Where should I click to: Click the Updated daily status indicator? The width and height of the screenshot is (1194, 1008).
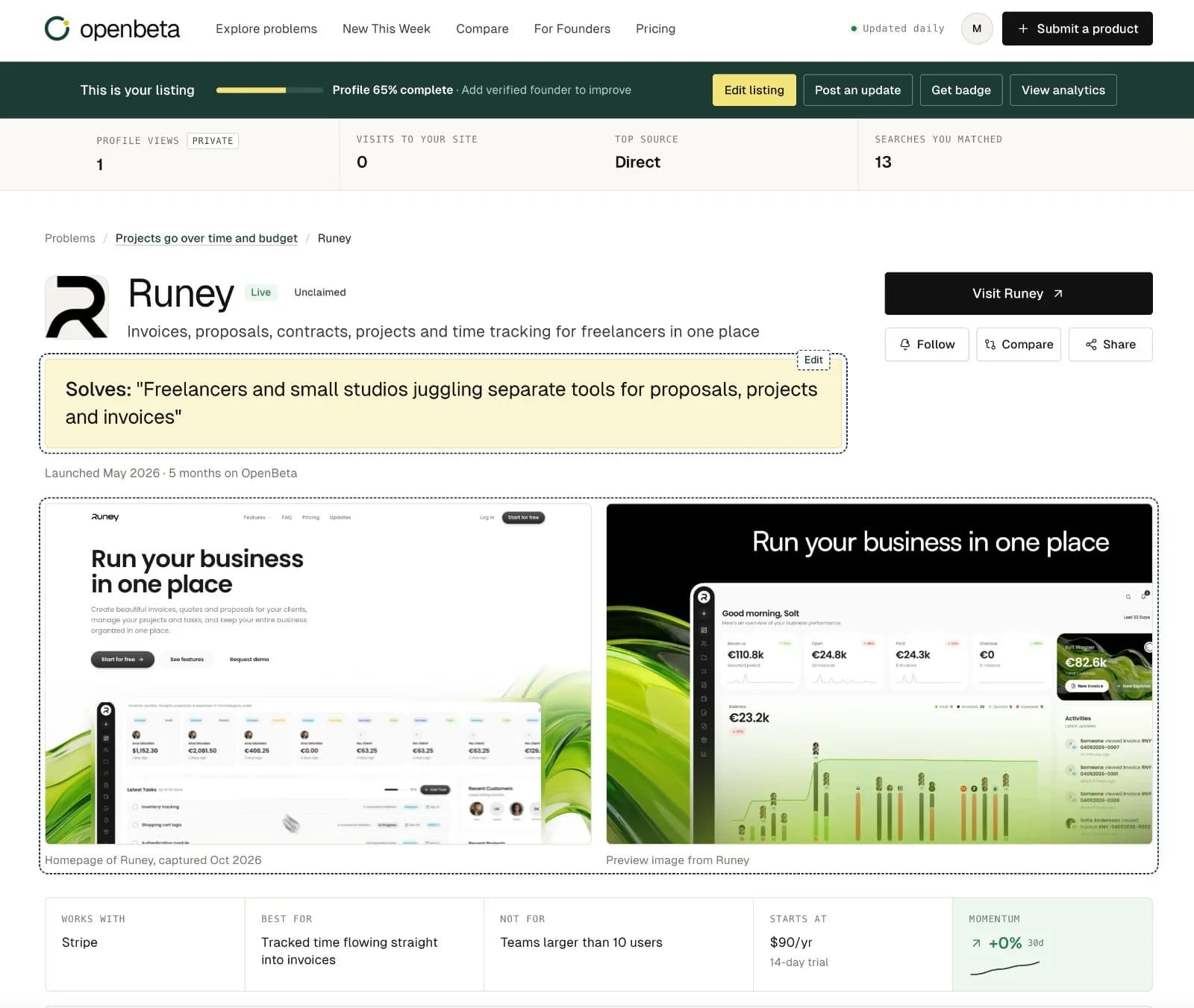[x=897, y=28]
